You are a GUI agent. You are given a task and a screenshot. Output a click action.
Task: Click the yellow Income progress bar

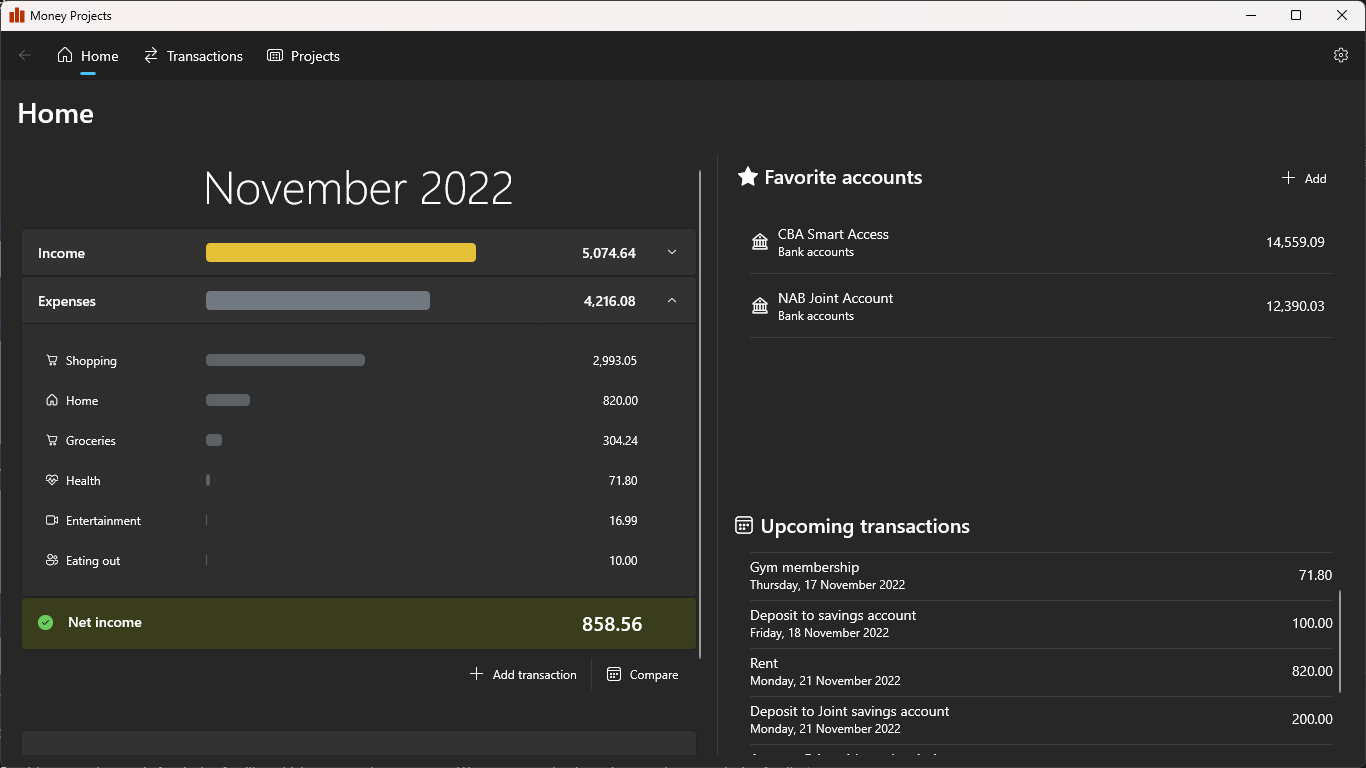[x=340, y=253]
